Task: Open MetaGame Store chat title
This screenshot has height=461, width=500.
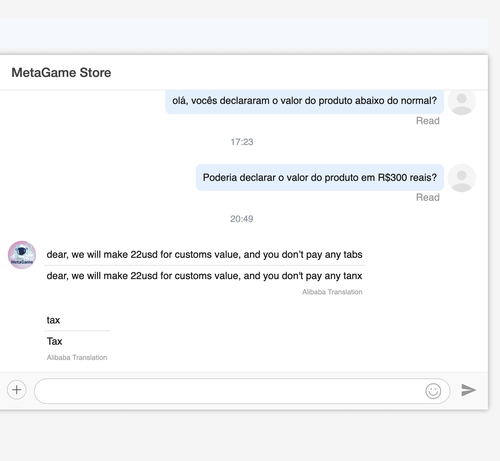Action: tap(61, 72)
